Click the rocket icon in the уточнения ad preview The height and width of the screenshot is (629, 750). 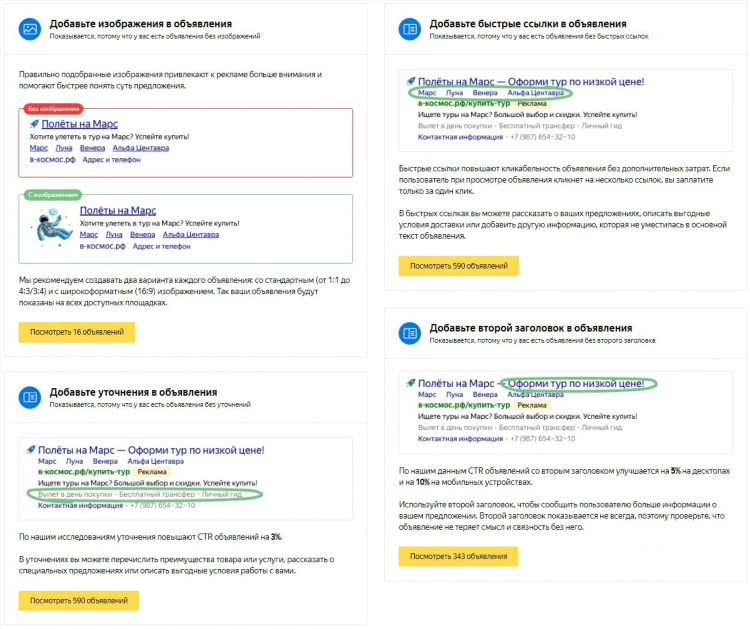[31, 450]
